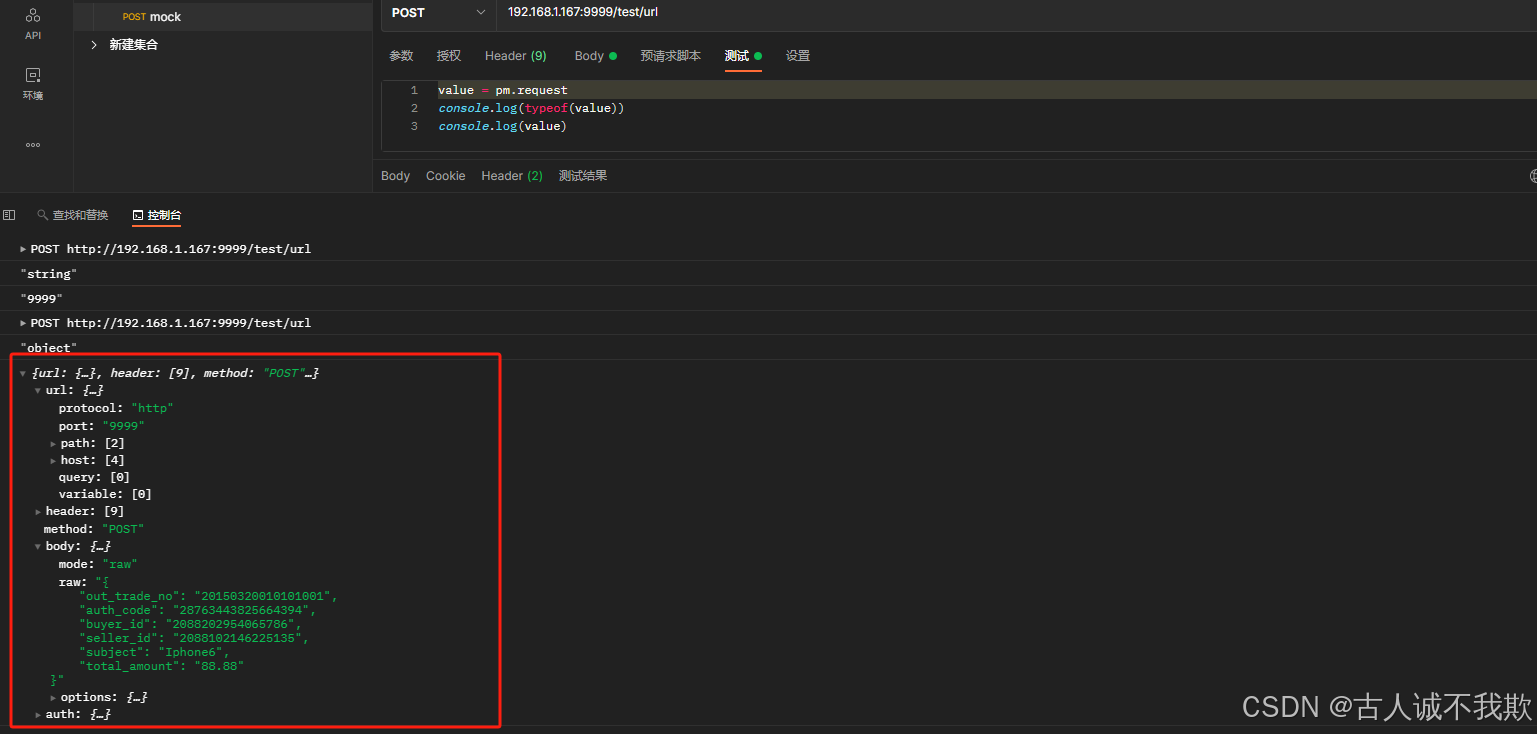The height and width of the screenshot is (734, 1537).
Task: Expand the path: [2] node
Action: click(53, 443)
